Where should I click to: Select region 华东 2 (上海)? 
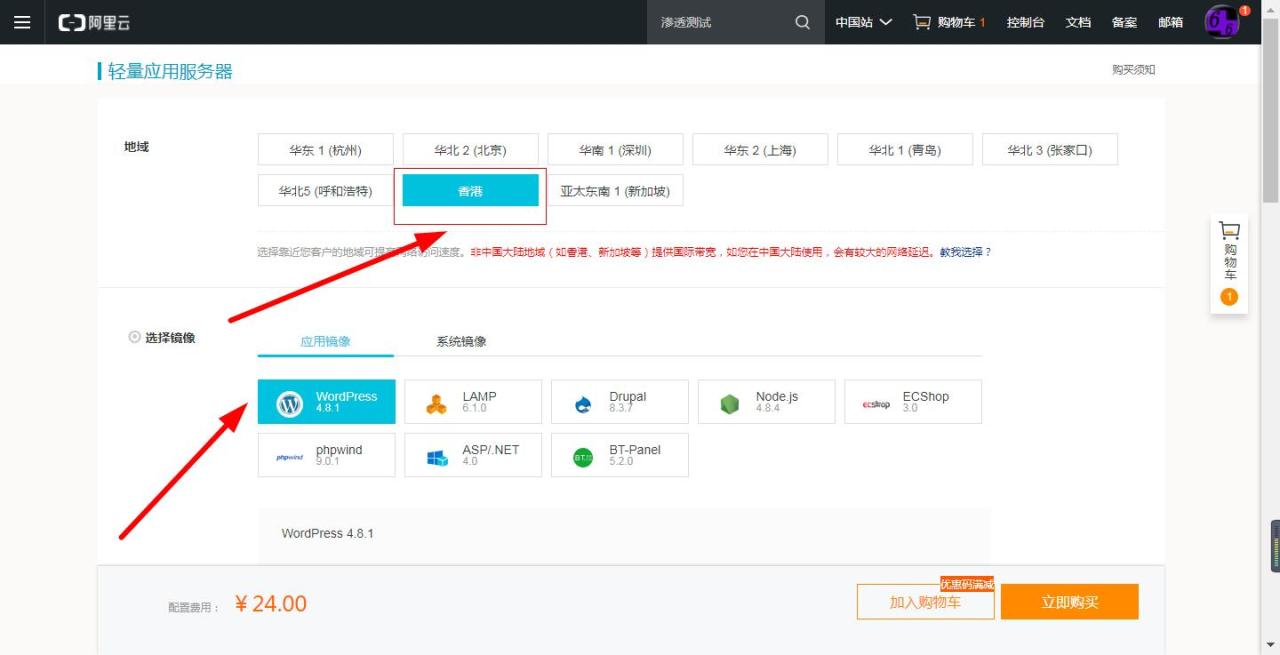[760, 150]
